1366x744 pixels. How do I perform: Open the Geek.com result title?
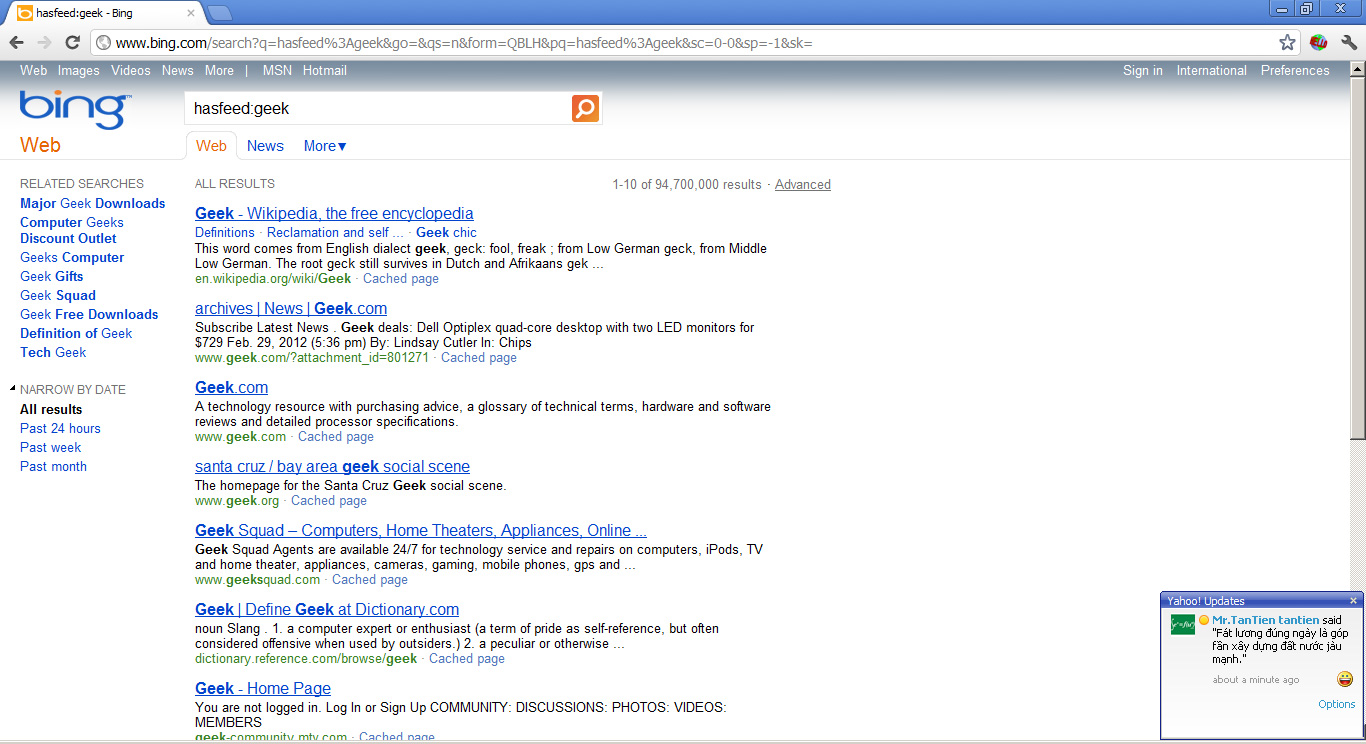(231, 388)
